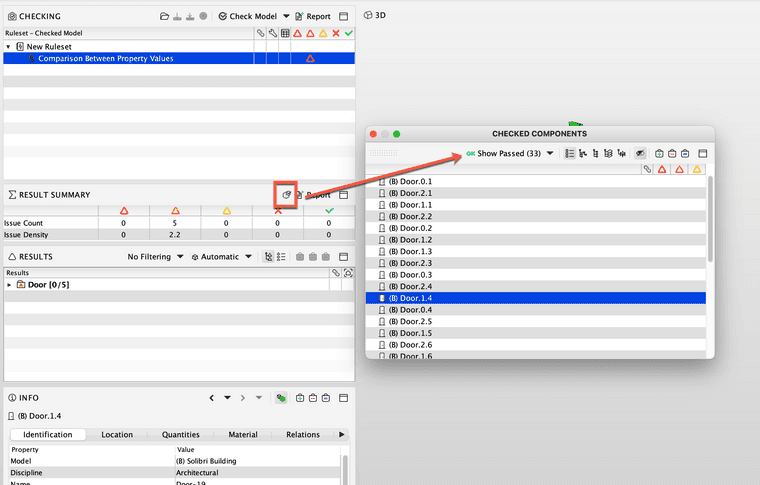Open the Automatic dropdown in Results
Screen dimensions: 760x485
[x=221, y=257]
